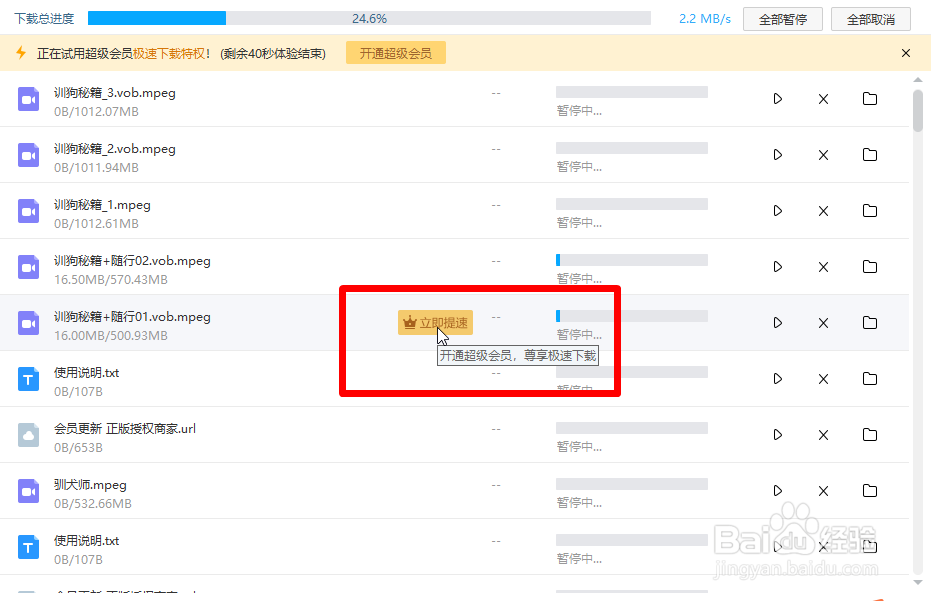Cancel the 训狗秘籍+随行02.vob.mpeg download
The image size is (931, 601).
823,267
